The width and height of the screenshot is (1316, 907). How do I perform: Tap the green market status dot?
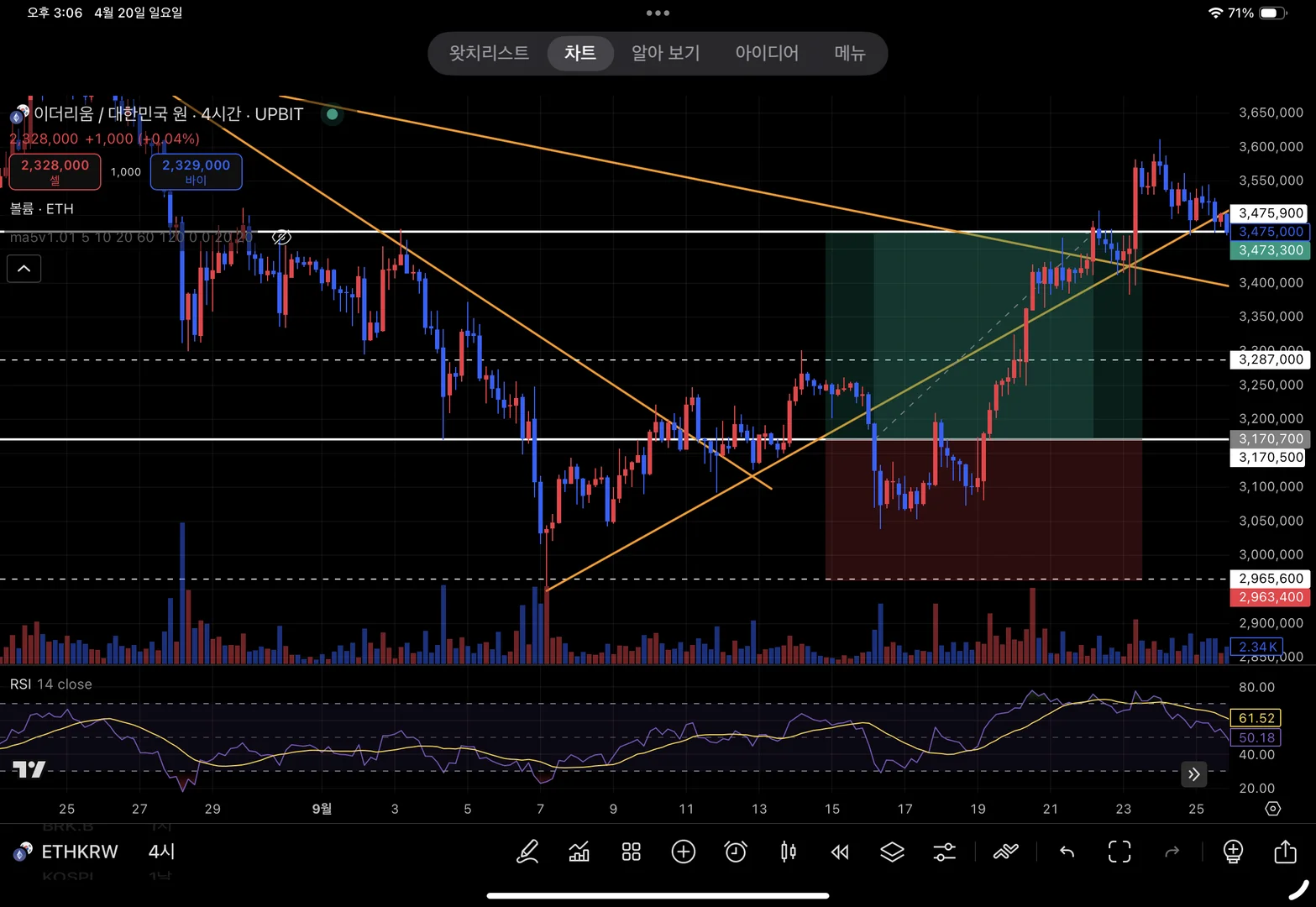333,114
